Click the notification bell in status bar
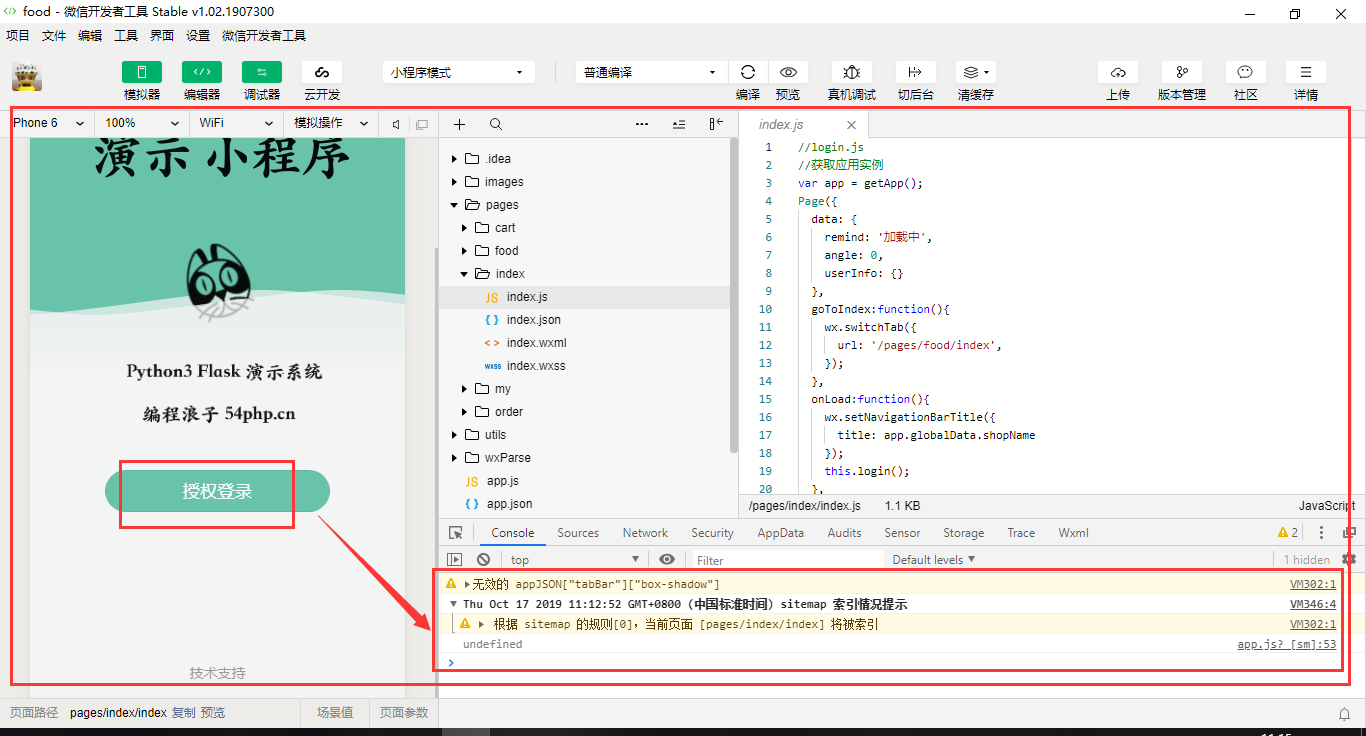1366x736 pixels. tap(1345, 713)
